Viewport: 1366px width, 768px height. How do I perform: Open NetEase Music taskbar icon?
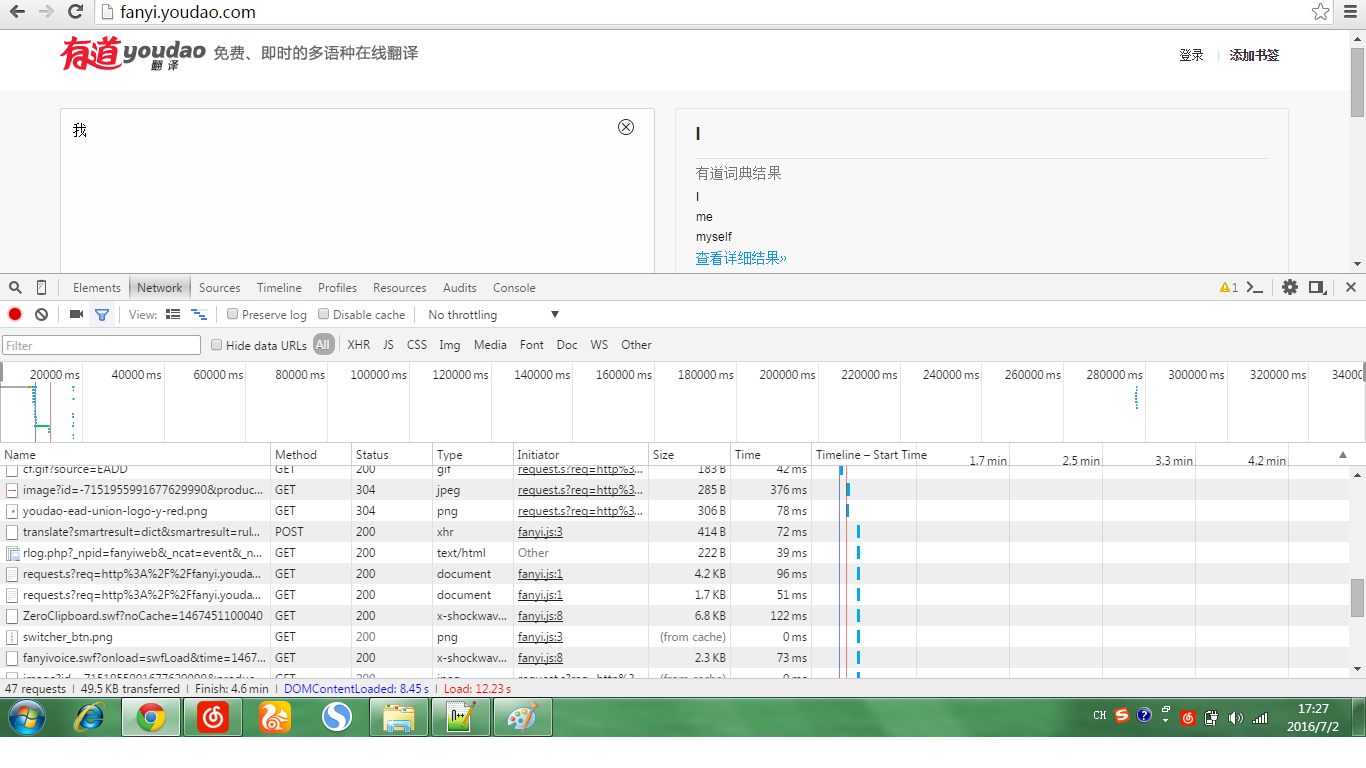point(212,717)
